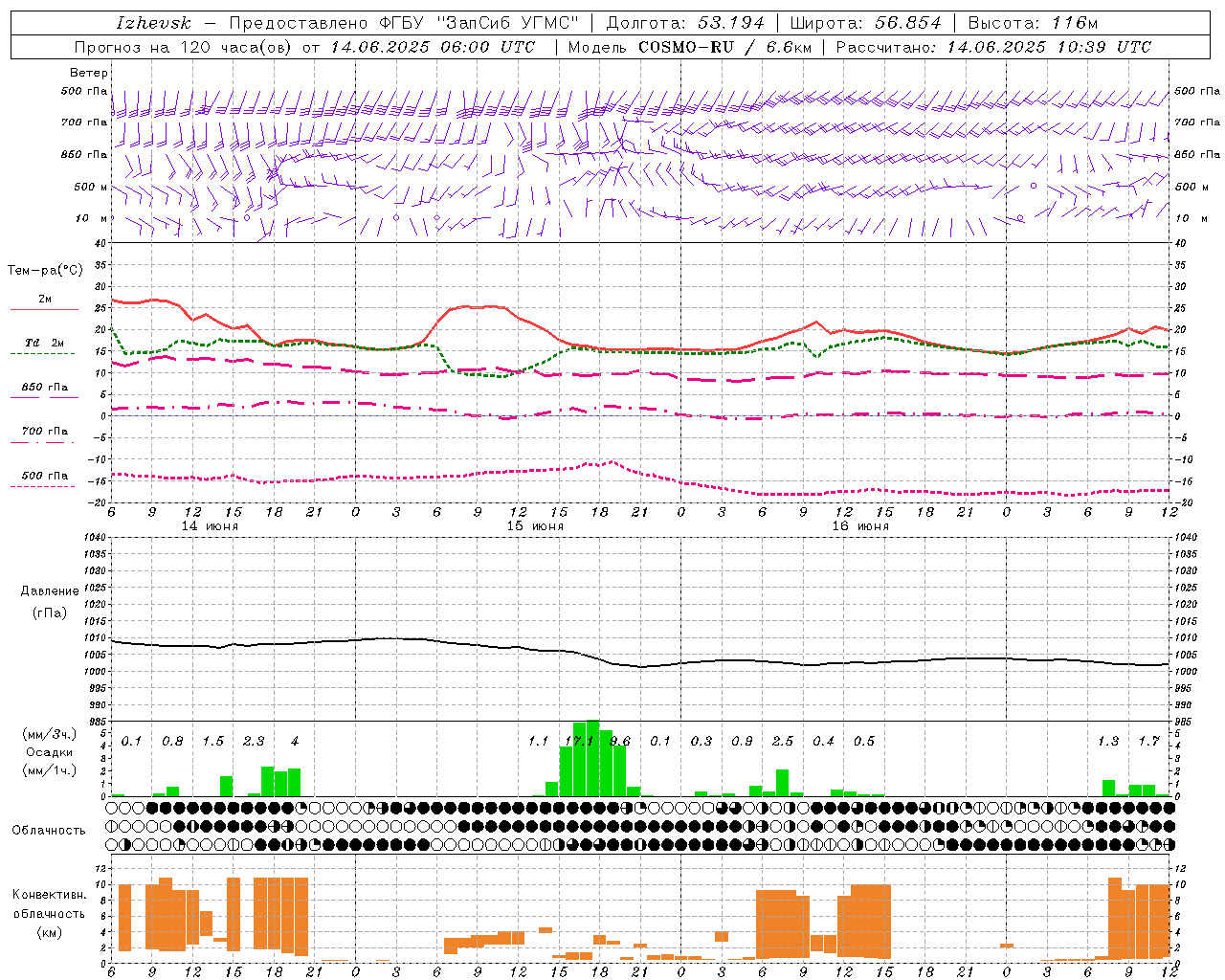Image resolution: width=1225 pixels, height=980 pixels.
Task: Click the 1.3 precipitation total value
Action: pyautogui.click(x=1108, y=741)
